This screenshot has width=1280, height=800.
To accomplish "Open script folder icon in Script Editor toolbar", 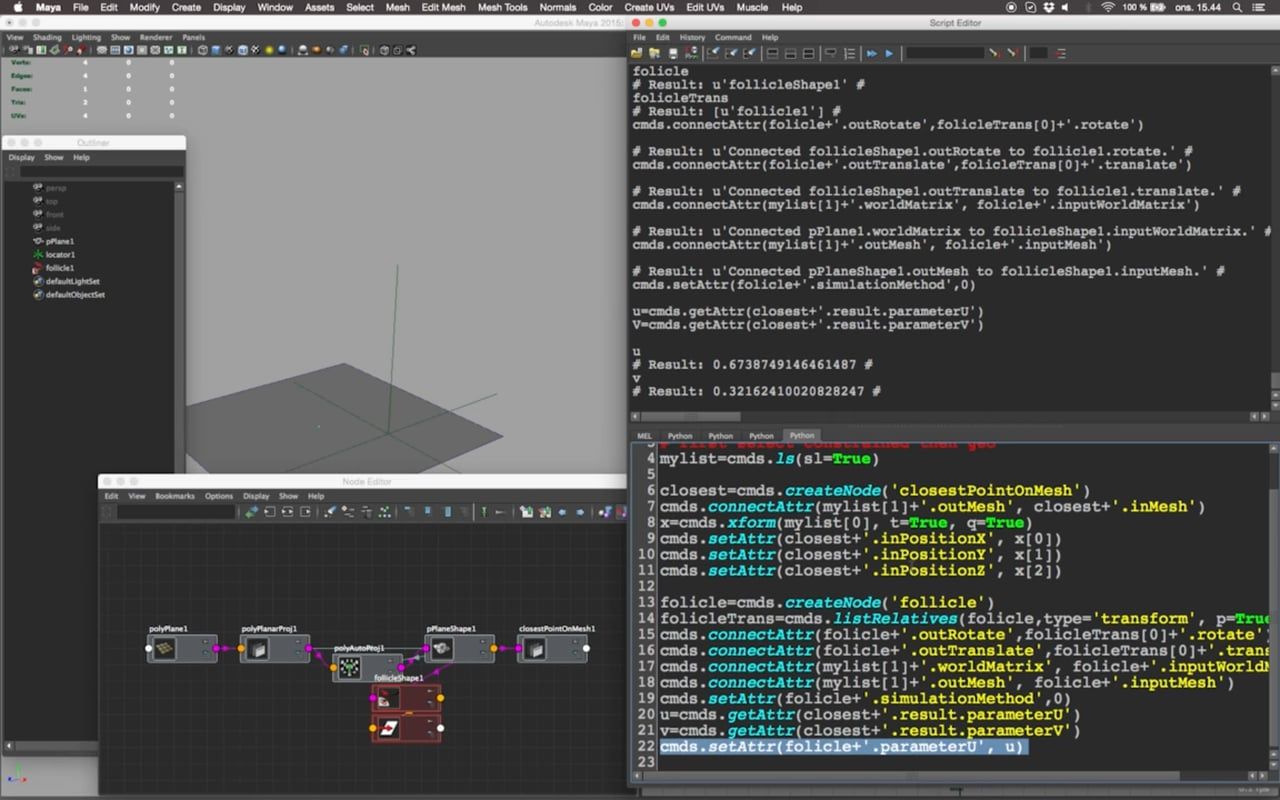I will click(x=637, y=53).
